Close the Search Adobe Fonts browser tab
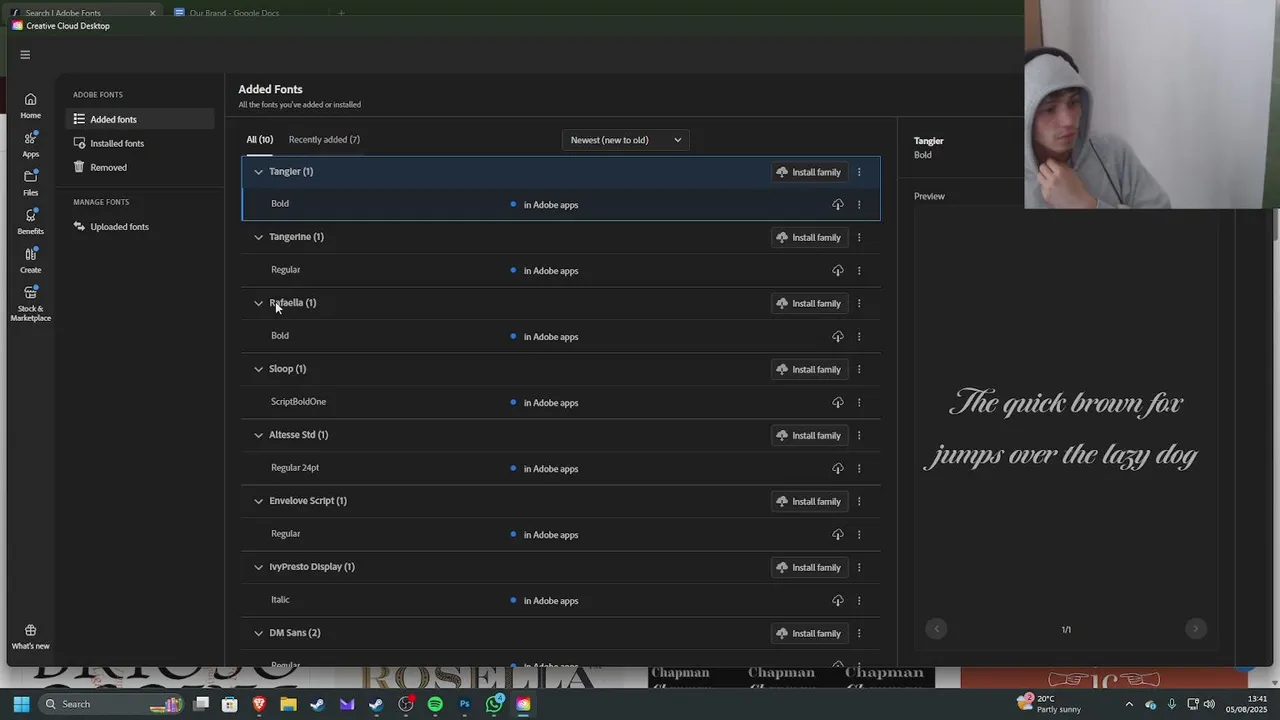1280x720 pixels. tap(153, 13)
